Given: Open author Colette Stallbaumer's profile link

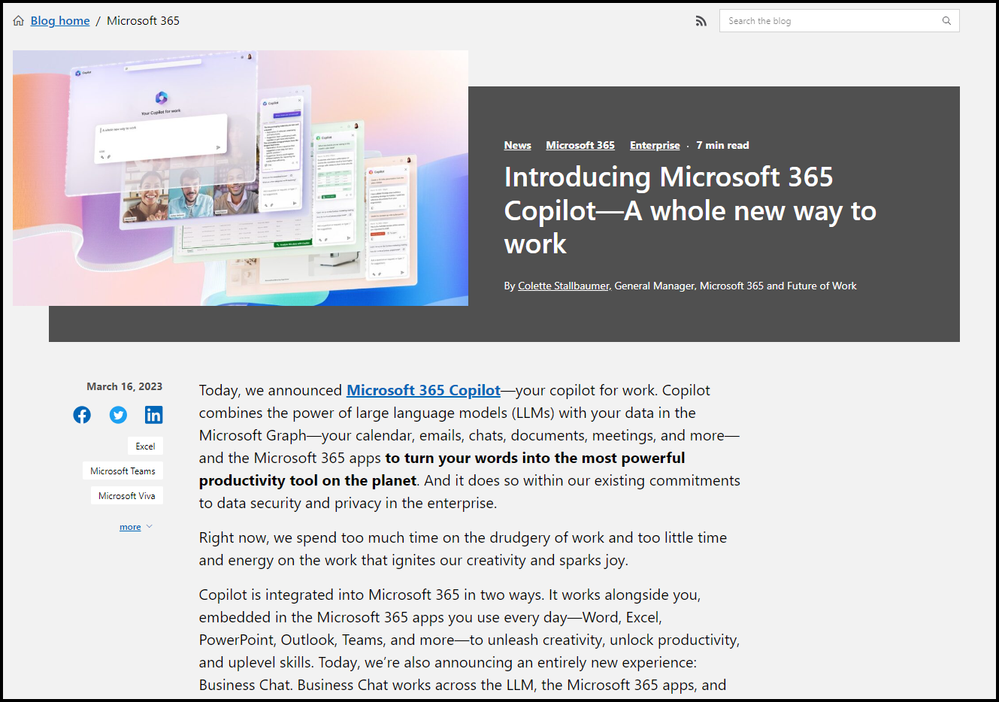Looking at the screenshot, I should click(563, 286).
